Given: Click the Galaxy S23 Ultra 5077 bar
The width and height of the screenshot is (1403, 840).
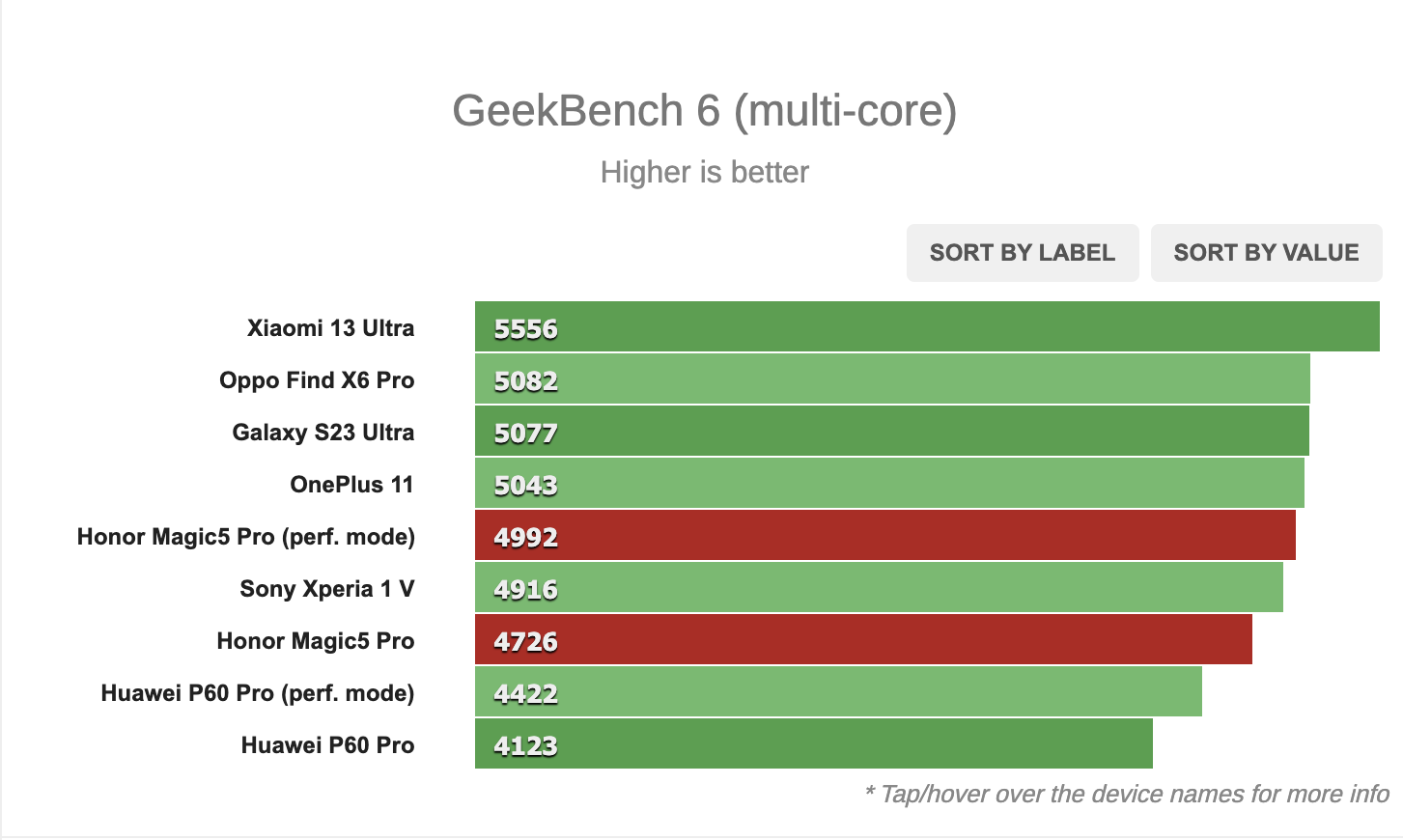Looking at the screenshot, I should [892, 431].
